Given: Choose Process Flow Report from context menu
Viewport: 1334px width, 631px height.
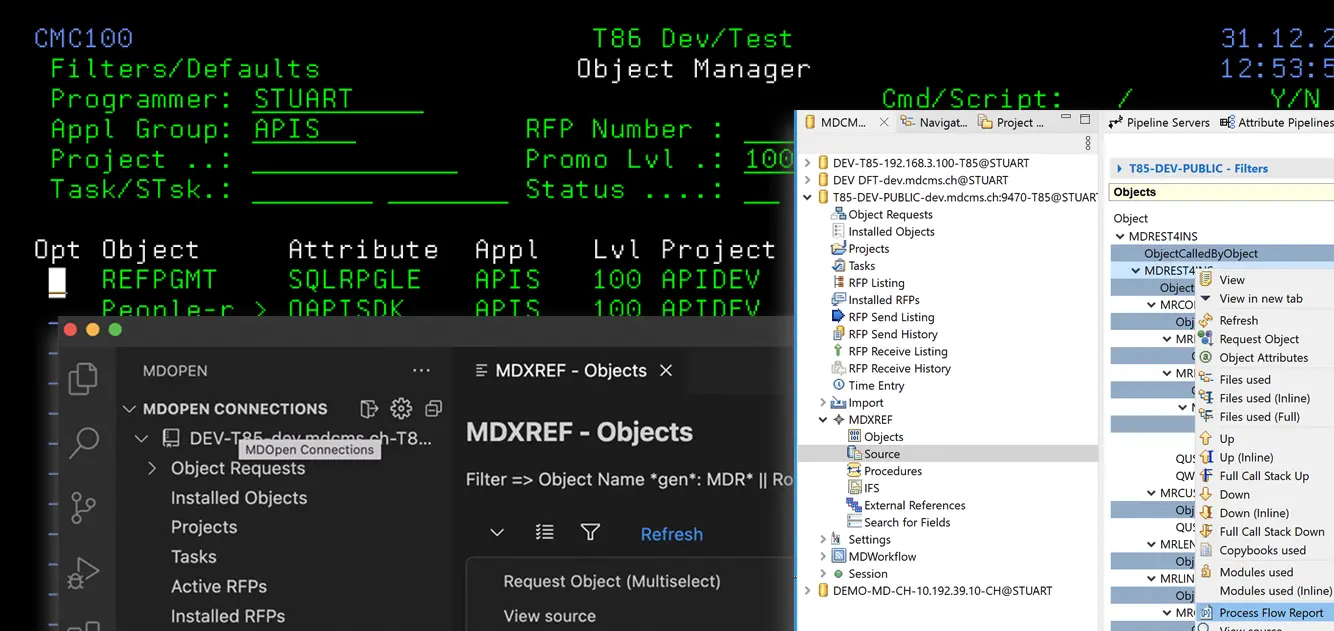Looking at the screenshot, I should pos(1270,613).
